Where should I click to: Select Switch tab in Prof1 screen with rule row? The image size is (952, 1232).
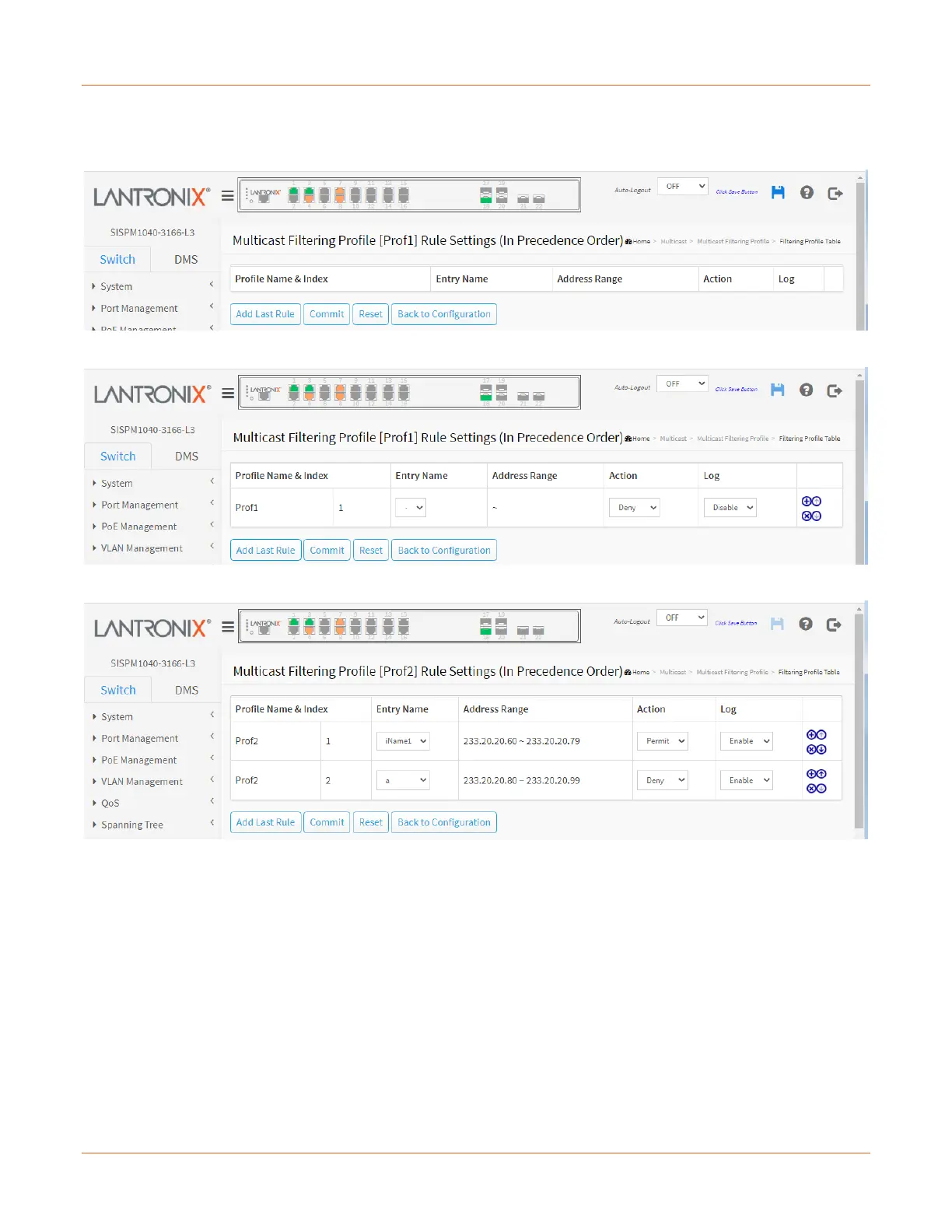[x=118, y=456]
